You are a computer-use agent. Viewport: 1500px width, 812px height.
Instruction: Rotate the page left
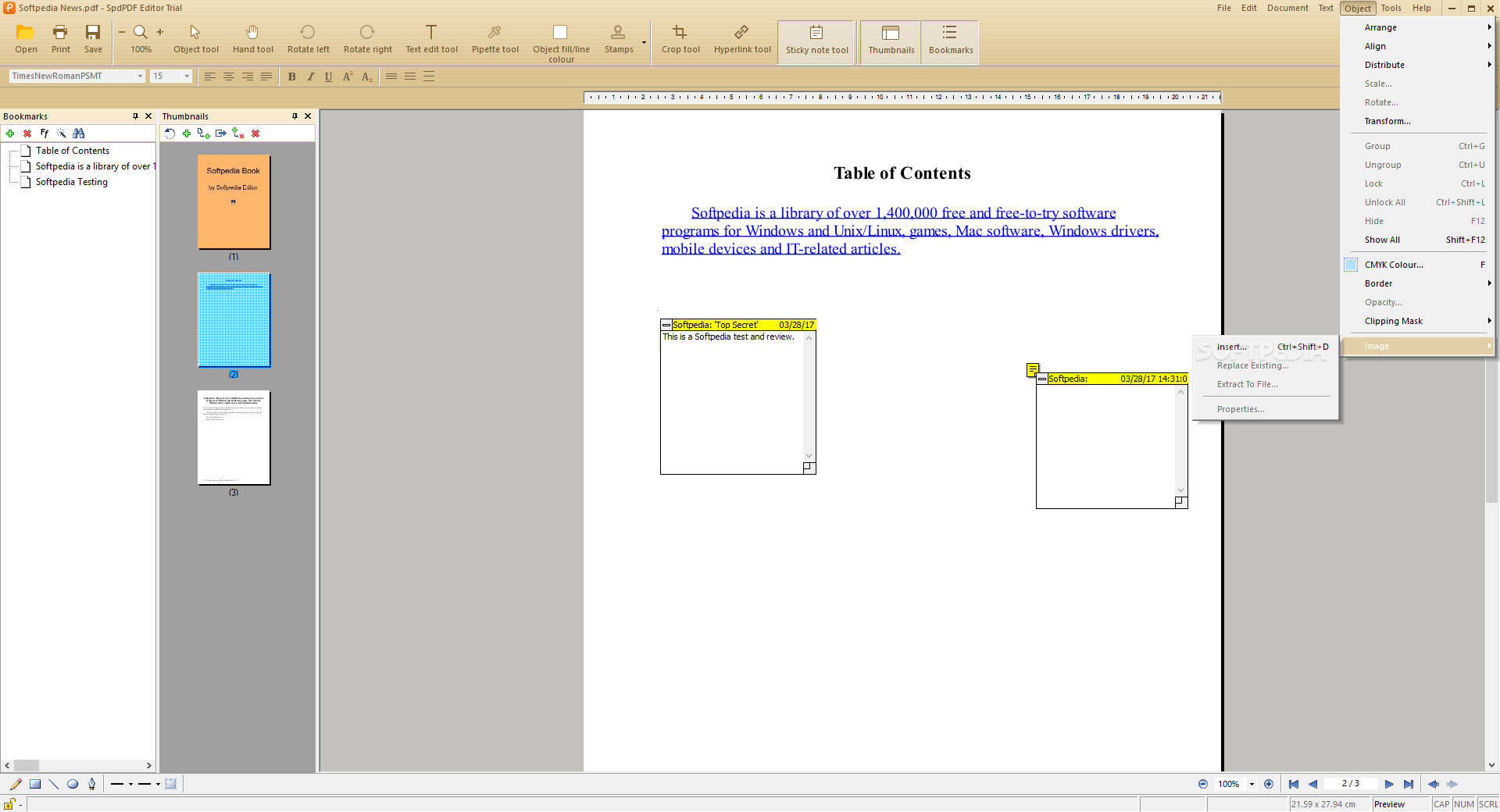pos(308,39)
